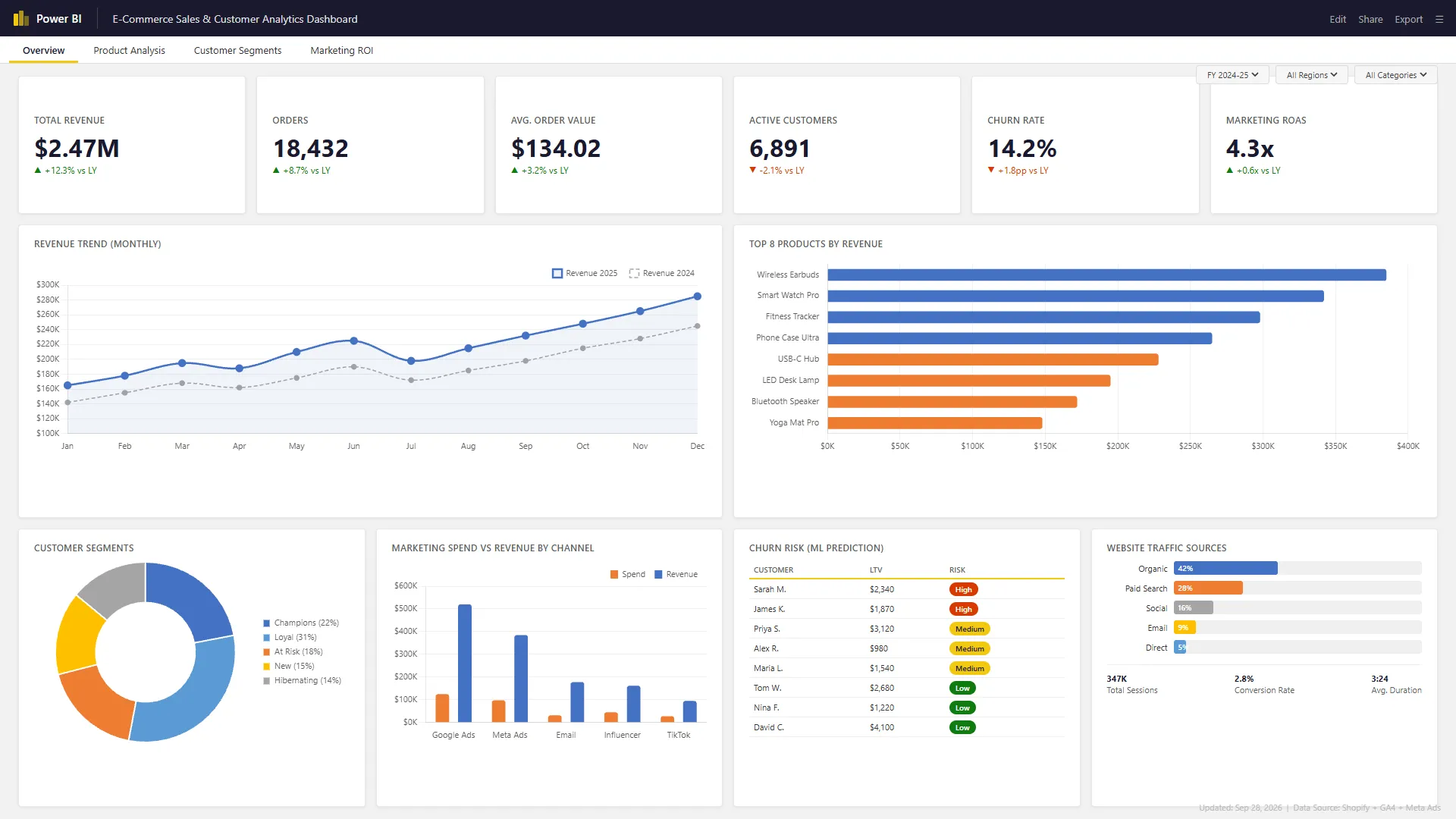Click David C. Low risk badge
This screenshot has width=1456, height=819.
pos(962,727)
